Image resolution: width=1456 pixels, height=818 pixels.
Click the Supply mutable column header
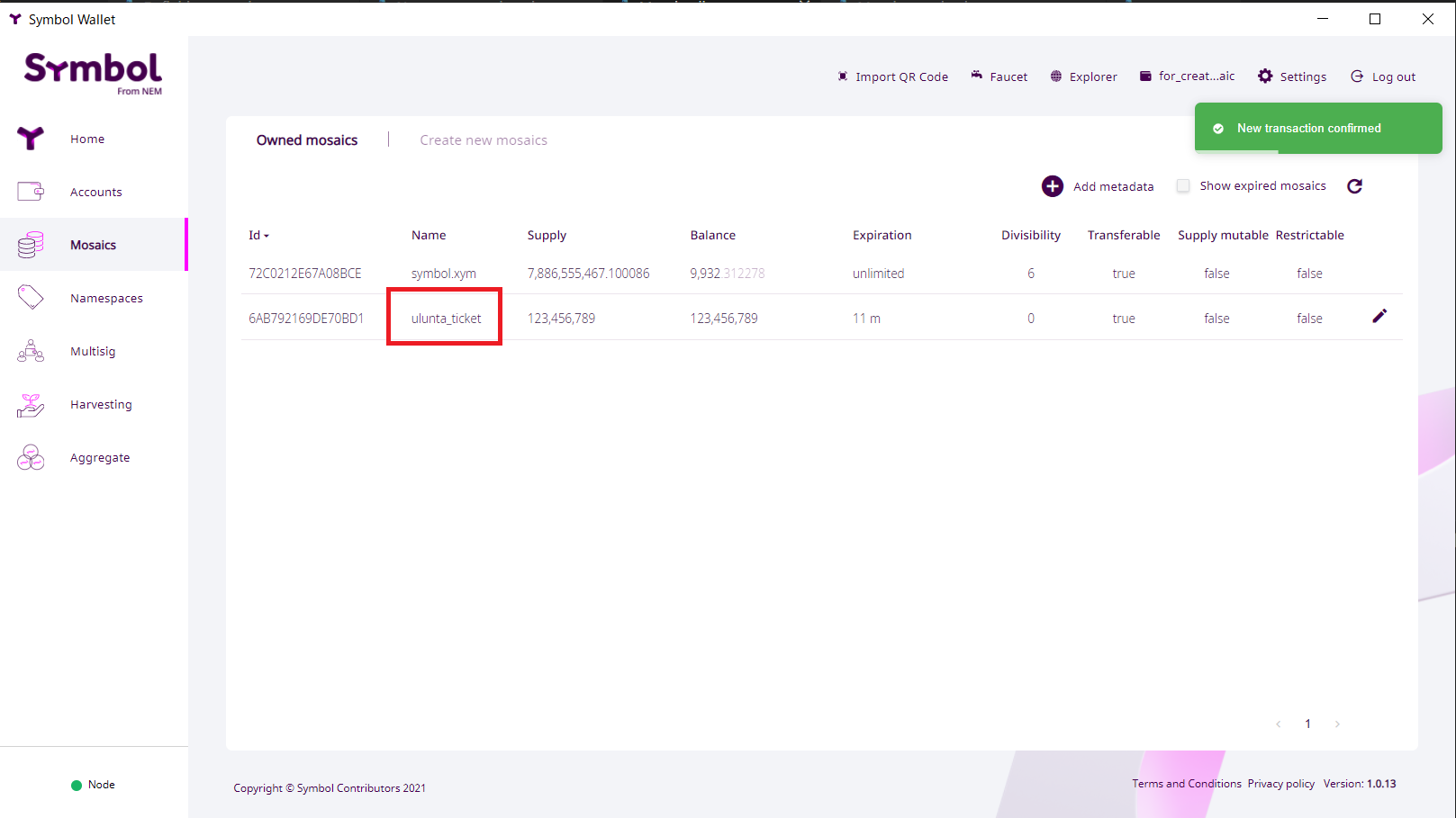pos(1223,236)
